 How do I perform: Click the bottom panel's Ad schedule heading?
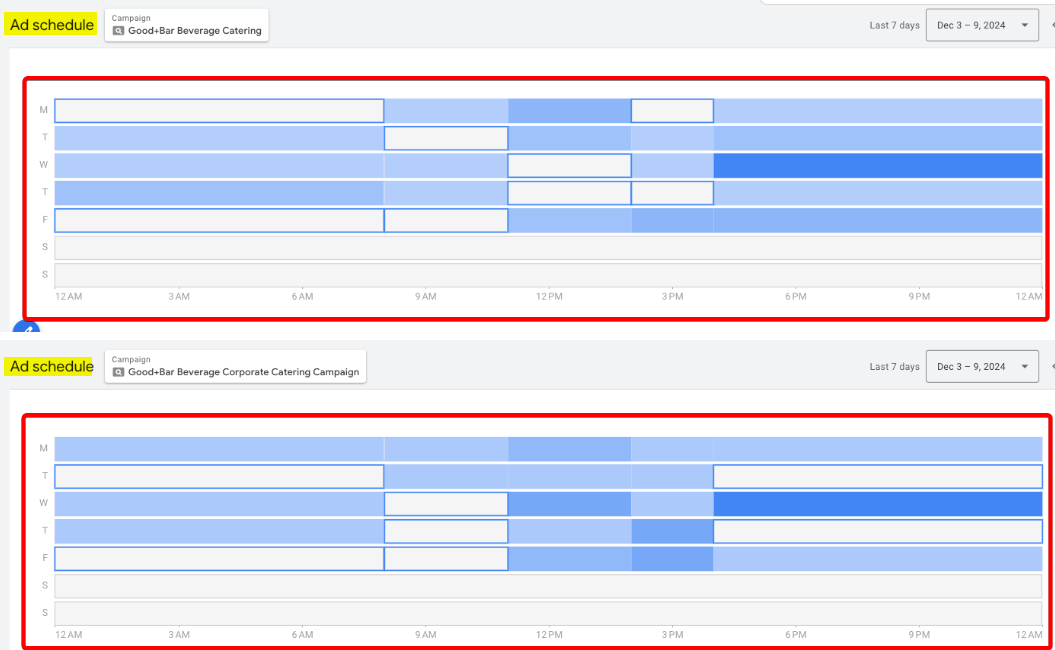point(52,367)
